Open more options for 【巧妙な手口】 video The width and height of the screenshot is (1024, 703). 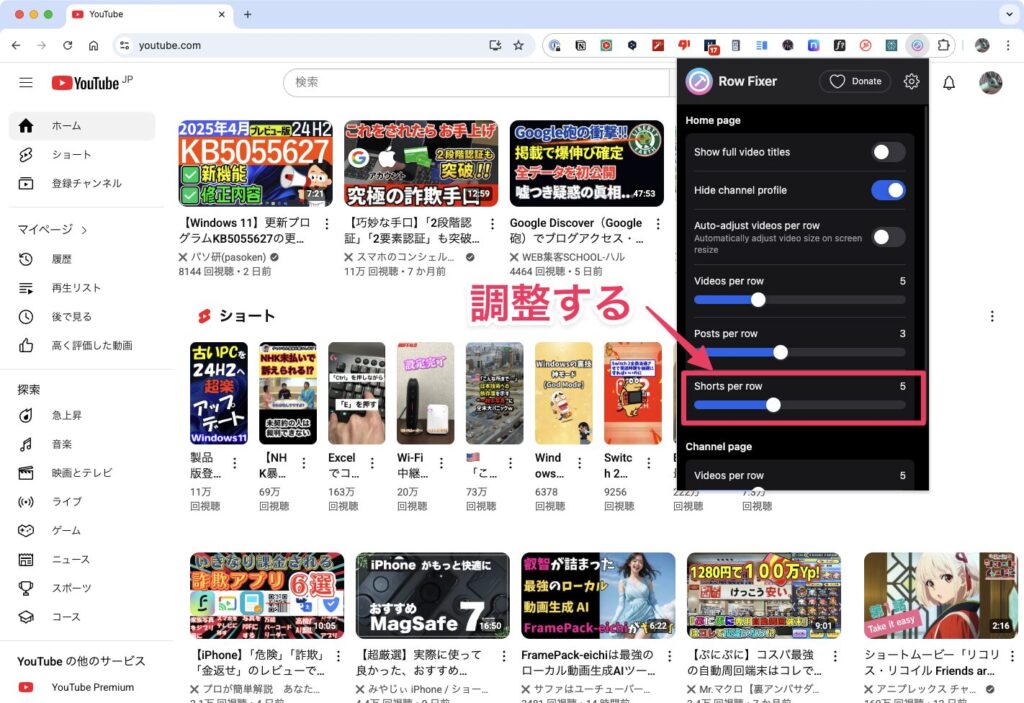[x=492, y=224]
